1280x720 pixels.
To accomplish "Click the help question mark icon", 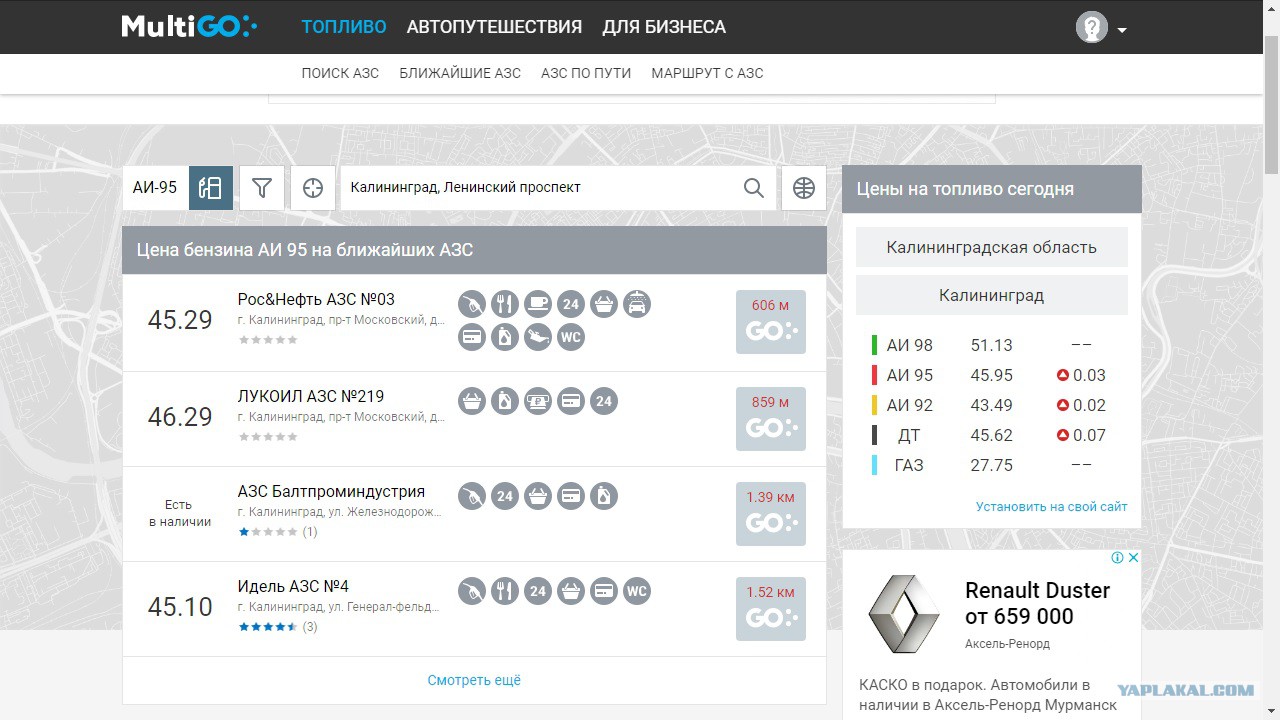I will pos(1092,27).
